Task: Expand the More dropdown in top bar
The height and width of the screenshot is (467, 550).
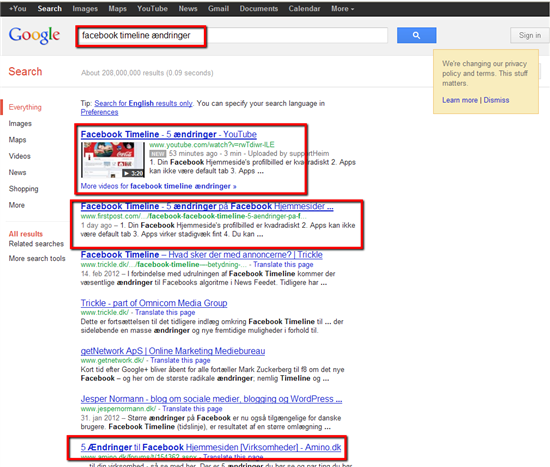Action: click(x=342, y=8)
